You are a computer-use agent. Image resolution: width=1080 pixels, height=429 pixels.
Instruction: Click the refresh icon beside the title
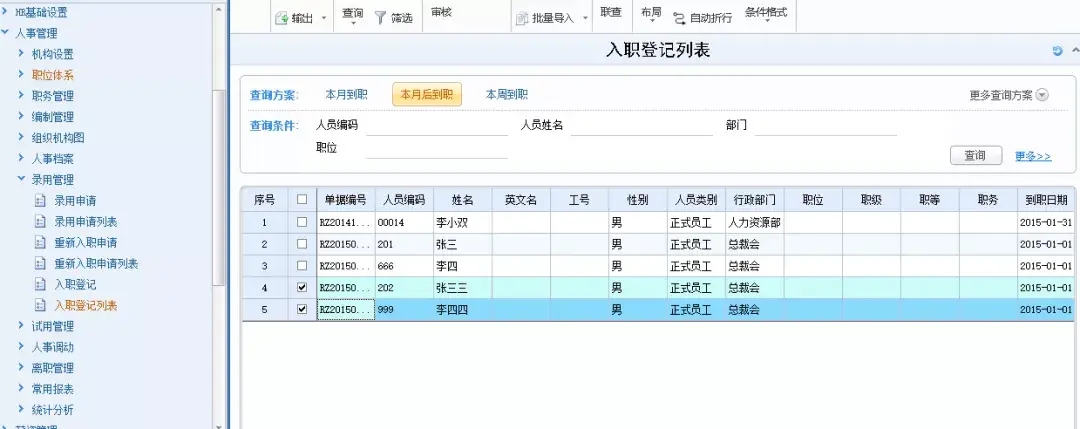click(1057, 51)
